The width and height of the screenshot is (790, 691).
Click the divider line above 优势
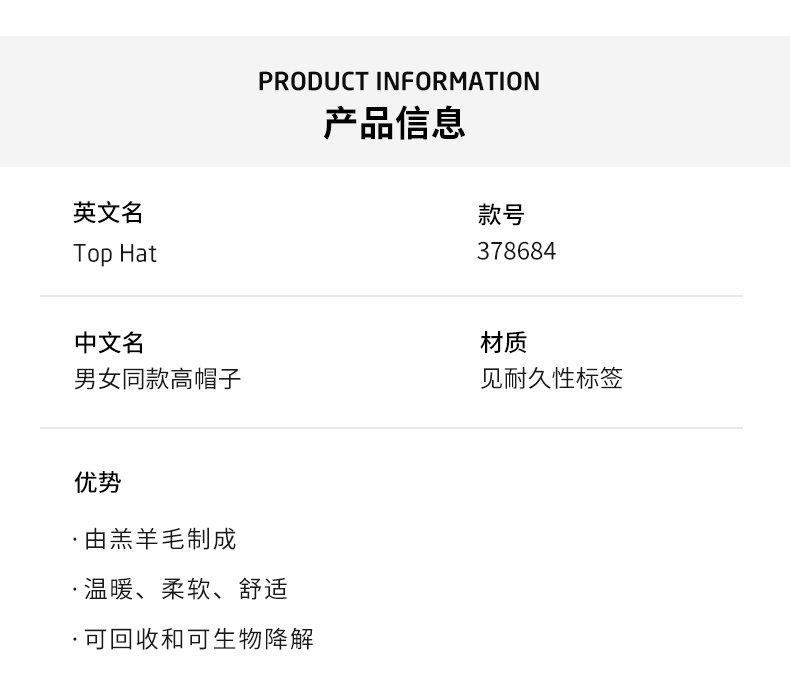click(391, 428)
